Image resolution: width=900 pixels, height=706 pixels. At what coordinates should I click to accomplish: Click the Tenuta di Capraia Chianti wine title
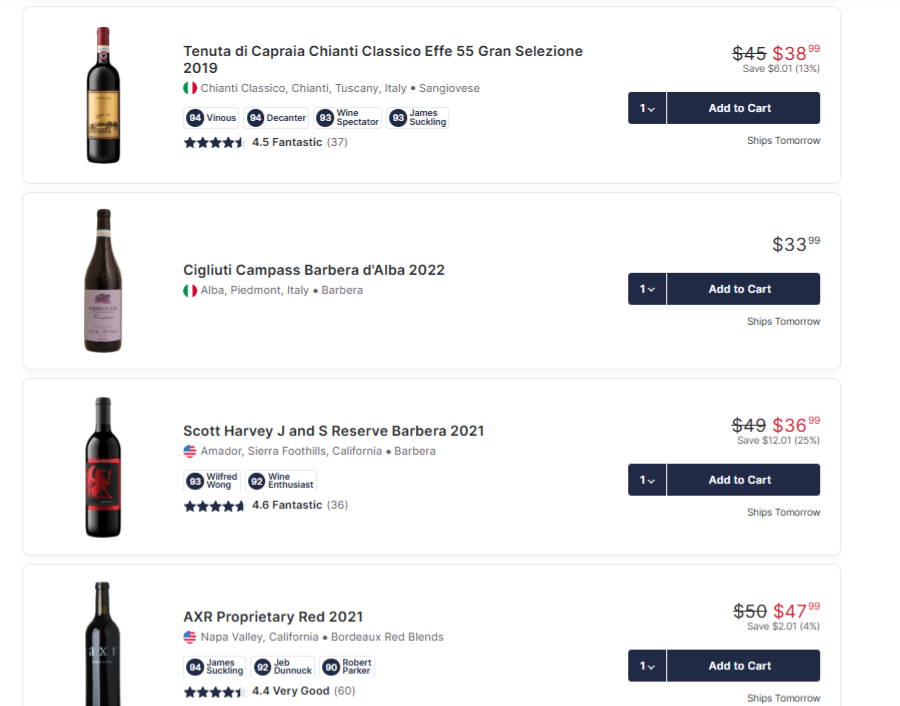pos(382,51)
